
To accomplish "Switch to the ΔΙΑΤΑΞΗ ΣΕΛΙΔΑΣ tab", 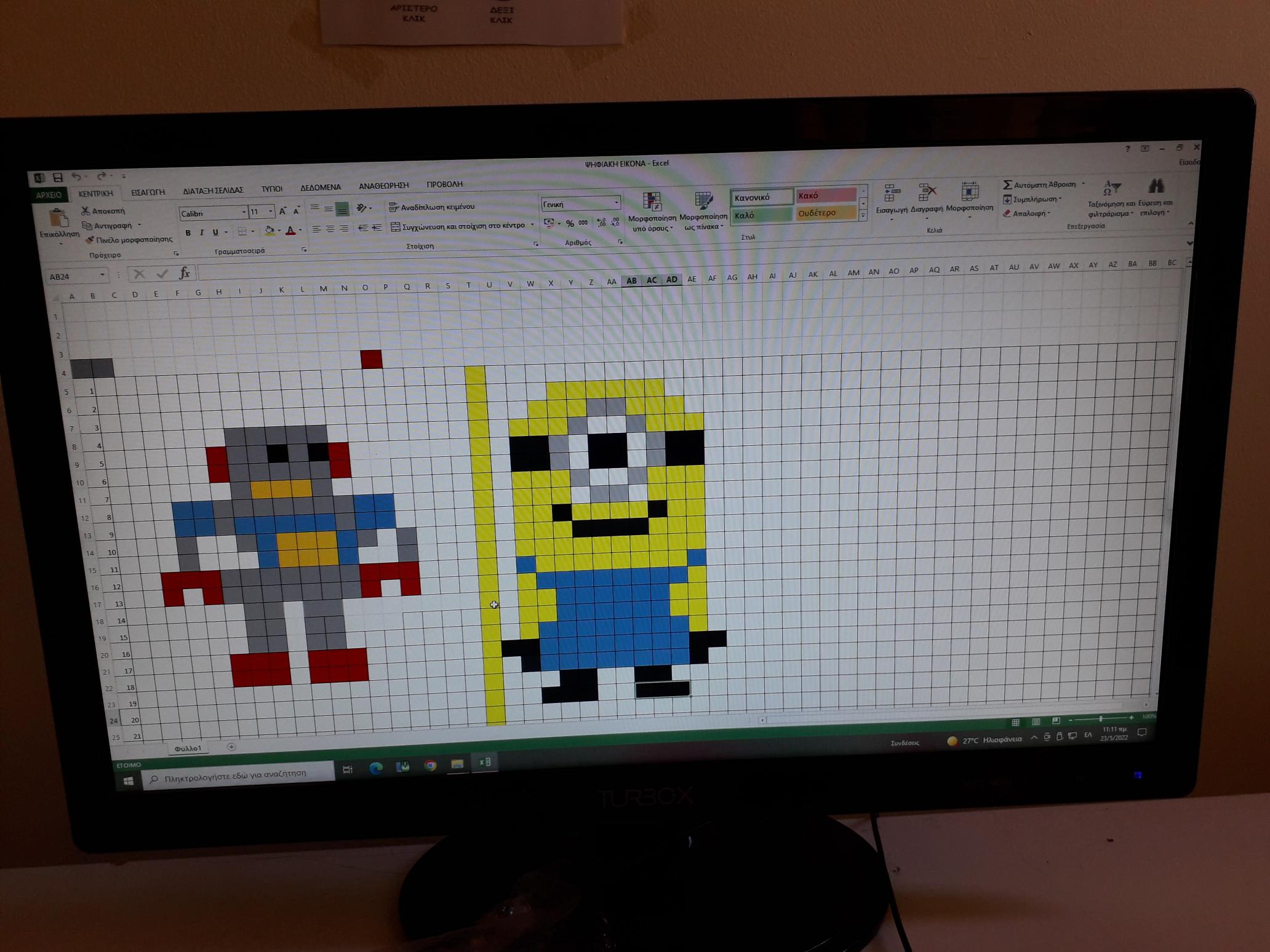I will coord(213,190).
